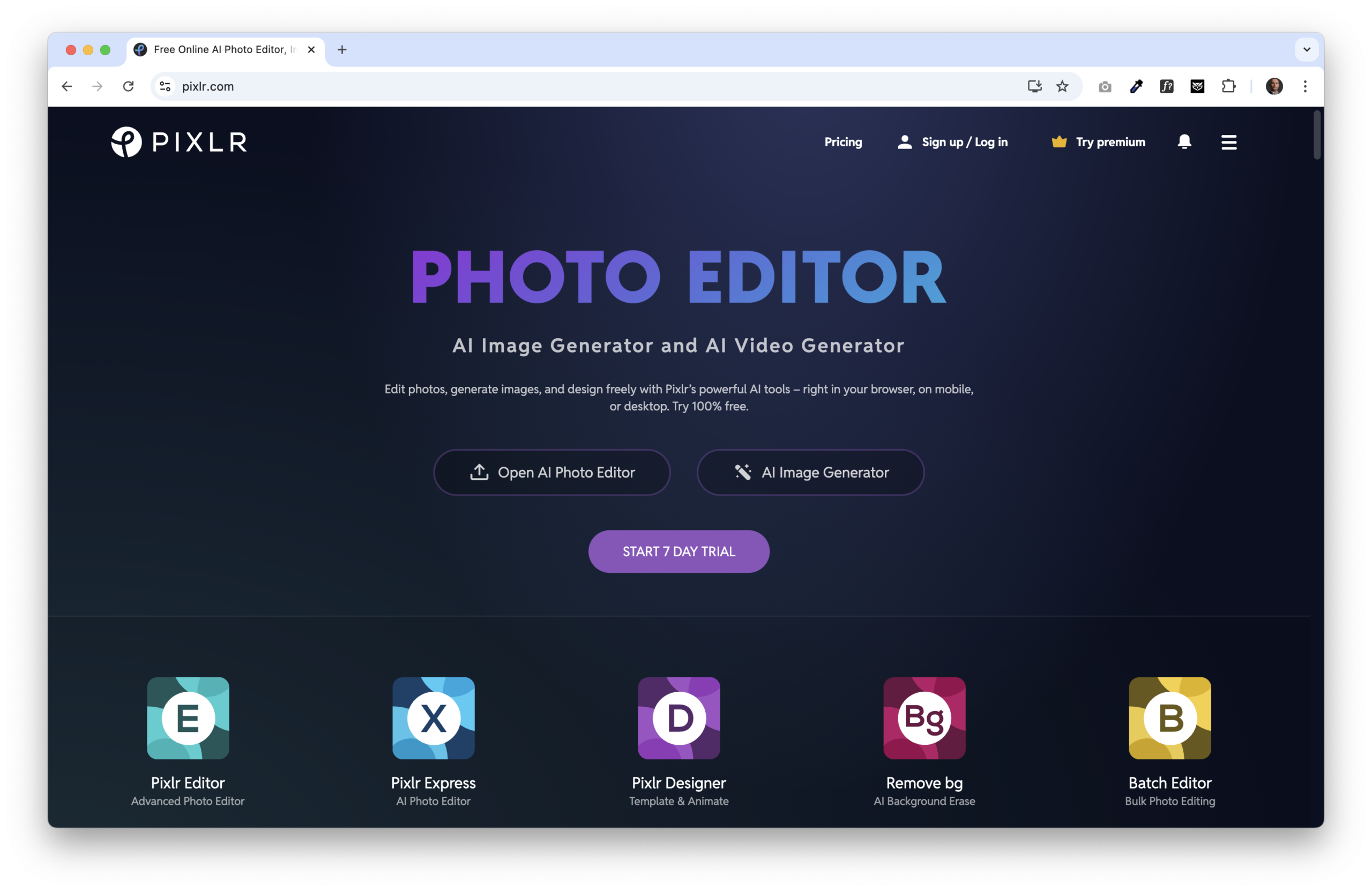Click the user profile silhouette icon
Image resolution: width=1372 pixels, height=891 pixels.
click(905, 142)
